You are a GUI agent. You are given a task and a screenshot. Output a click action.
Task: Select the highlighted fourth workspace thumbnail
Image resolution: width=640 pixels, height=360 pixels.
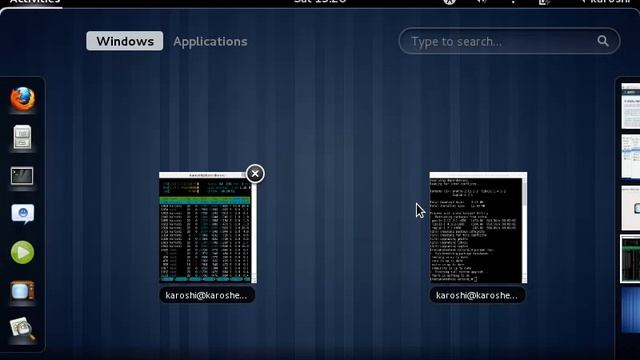tap(630, 258)
